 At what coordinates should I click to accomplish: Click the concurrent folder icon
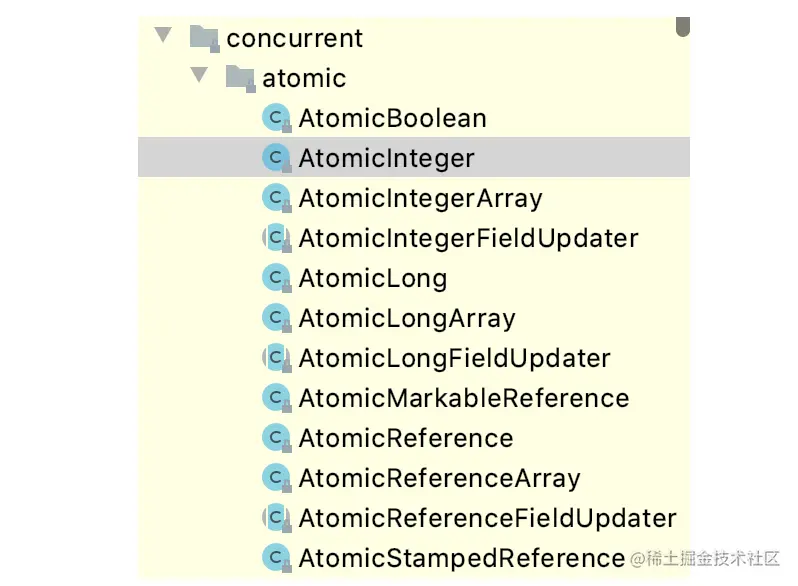click(x=205, y=38)
